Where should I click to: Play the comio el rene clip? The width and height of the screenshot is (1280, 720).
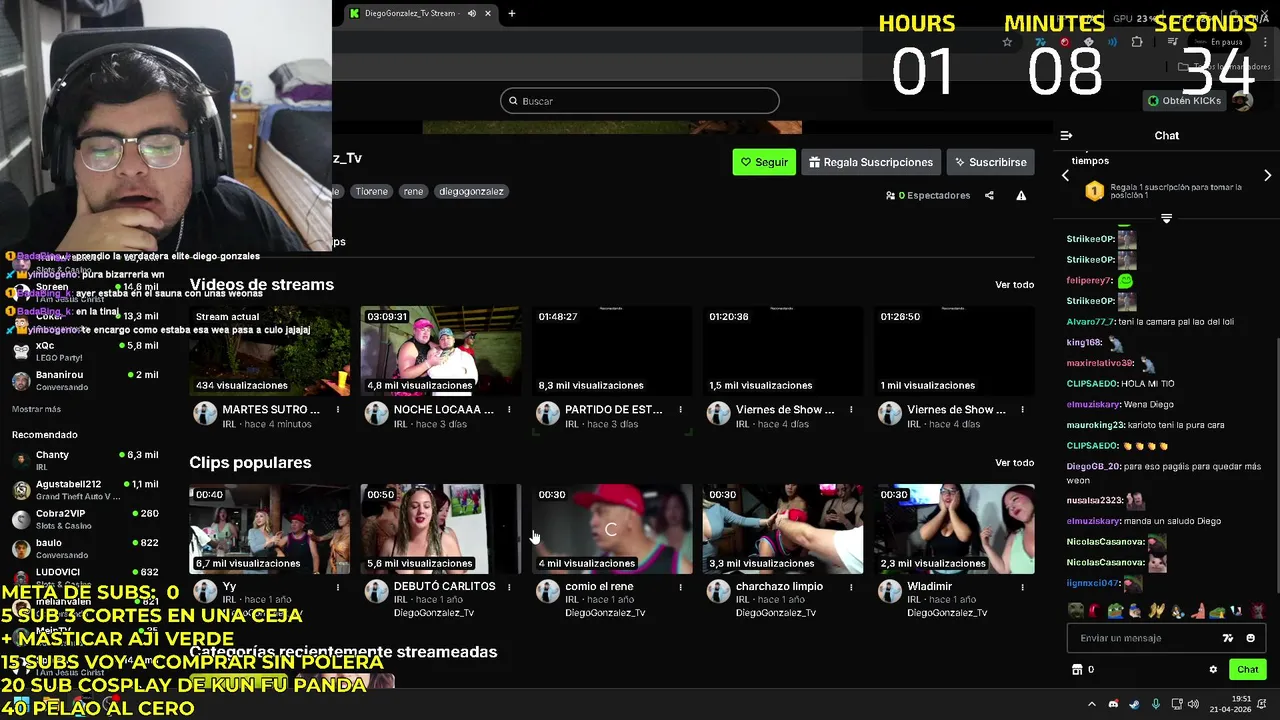[612, 529]
